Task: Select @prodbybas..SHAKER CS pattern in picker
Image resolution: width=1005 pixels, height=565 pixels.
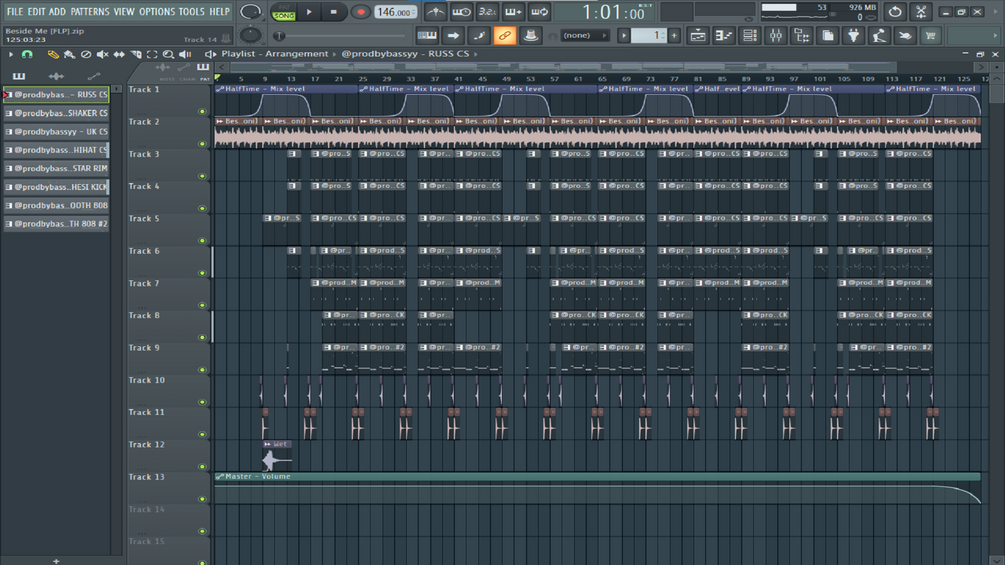Action: pyautogui.click(x=56, y=113)
